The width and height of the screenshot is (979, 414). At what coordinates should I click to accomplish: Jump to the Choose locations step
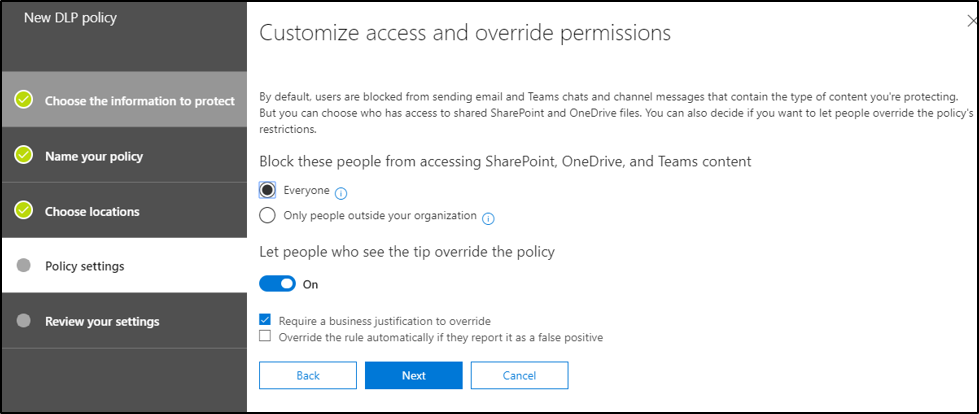pyautogui.click(x=92, y=211)
